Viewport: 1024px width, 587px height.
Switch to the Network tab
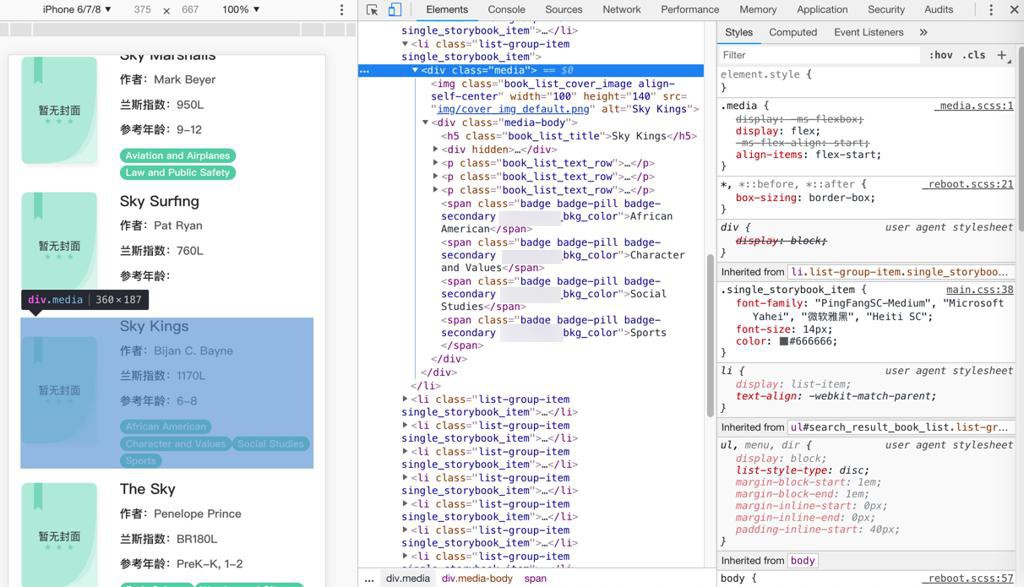[x=622, y=10]
